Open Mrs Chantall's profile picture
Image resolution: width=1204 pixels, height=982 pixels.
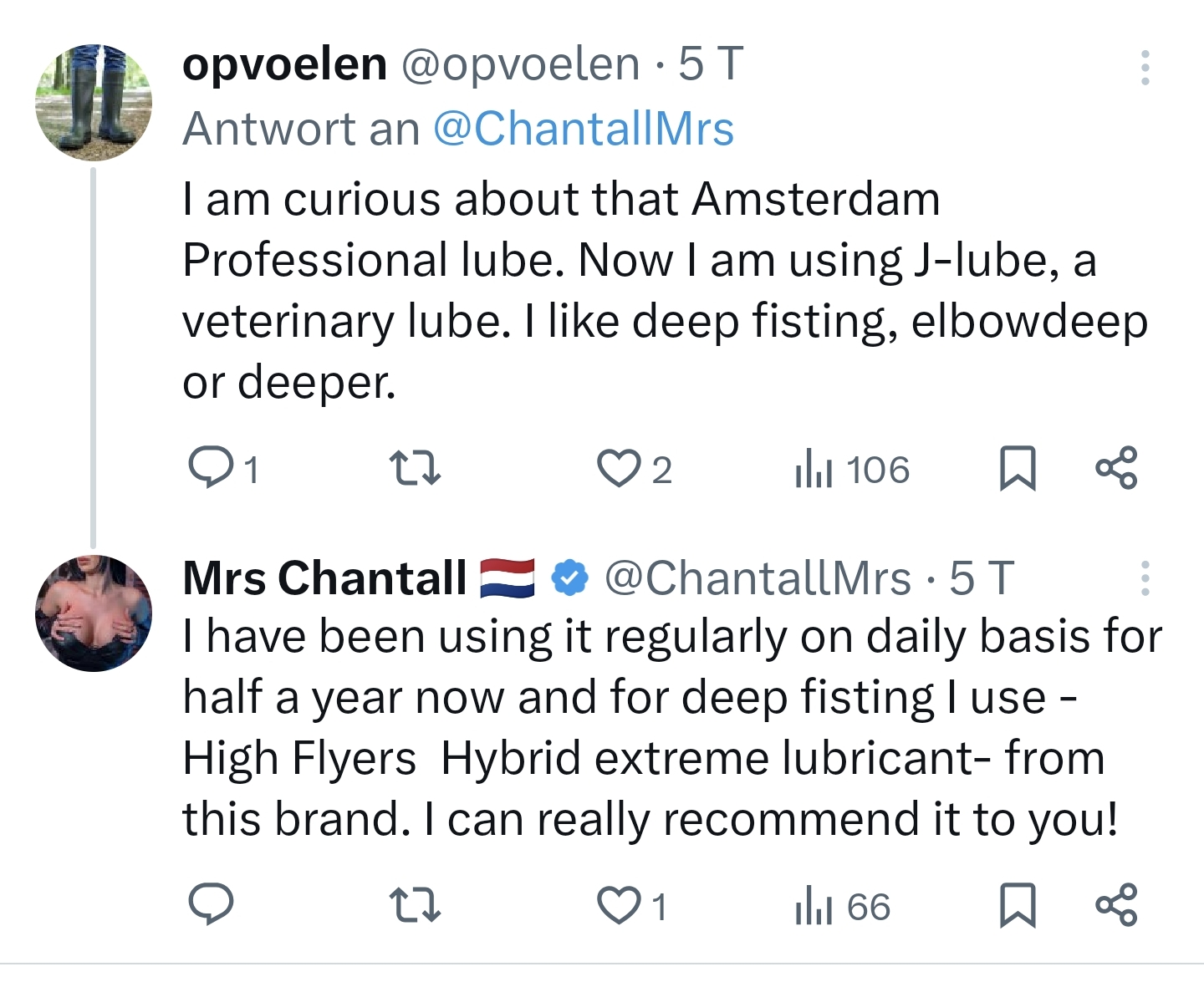[x=94, y=613]
